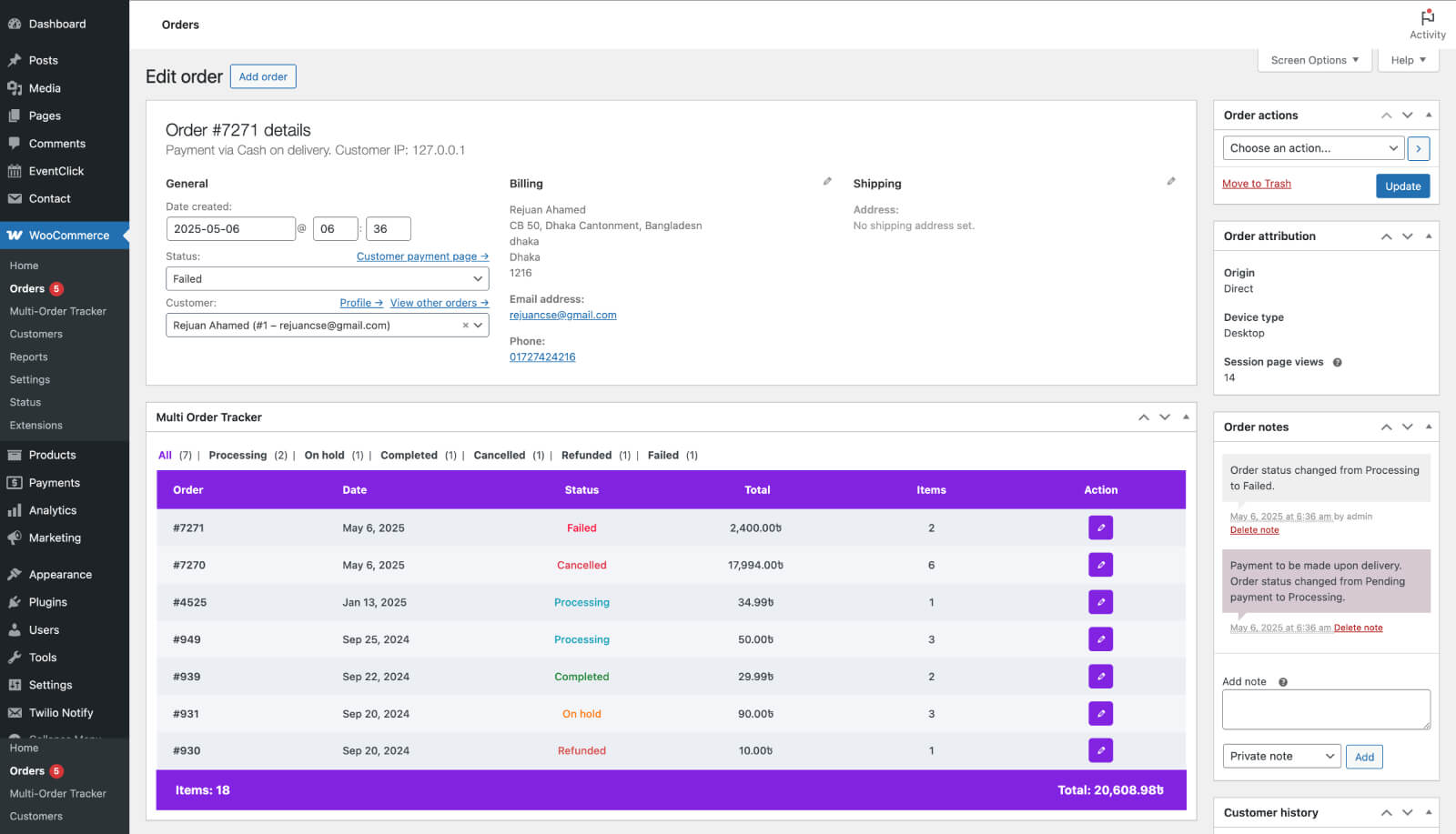Click the Date created field

pos(231,229)
